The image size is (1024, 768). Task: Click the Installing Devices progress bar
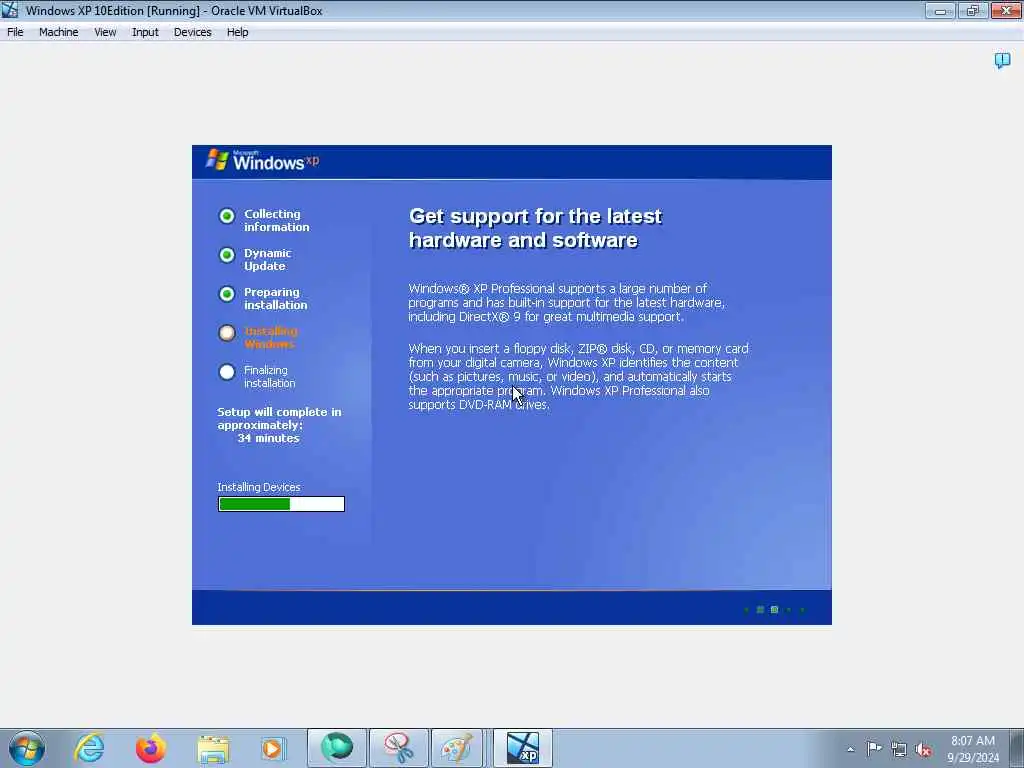pos(281,504)
